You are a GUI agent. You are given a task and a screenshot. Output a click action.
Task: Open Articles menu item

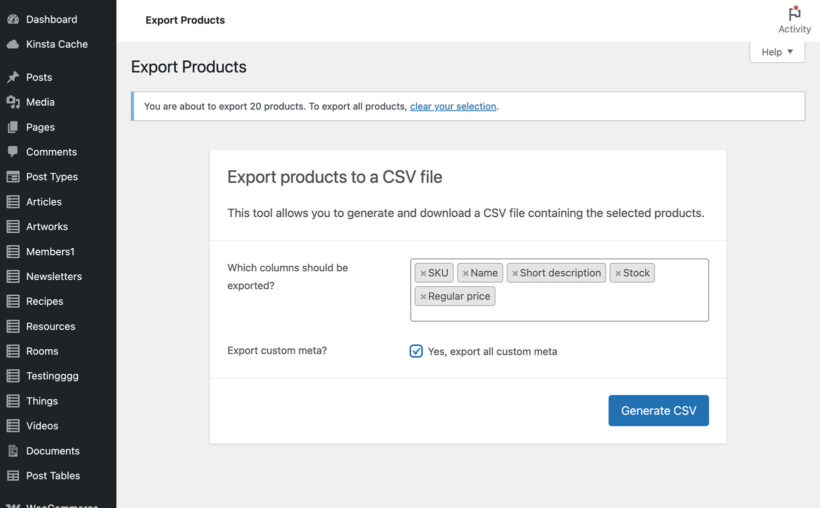pos(44,202)
